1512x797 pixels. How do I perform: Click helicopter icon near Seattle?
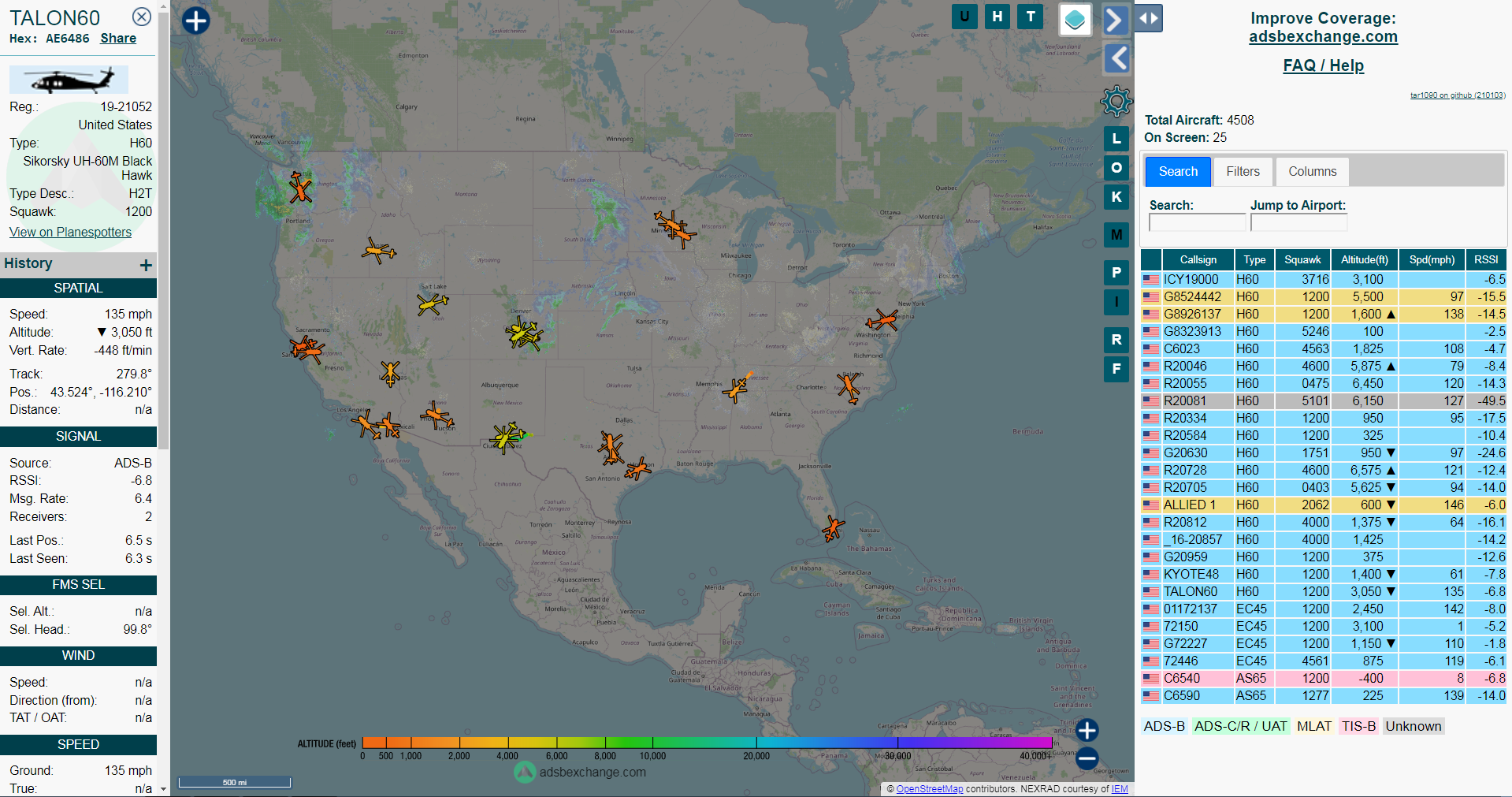pyautogui.click(x=299, y=188)
